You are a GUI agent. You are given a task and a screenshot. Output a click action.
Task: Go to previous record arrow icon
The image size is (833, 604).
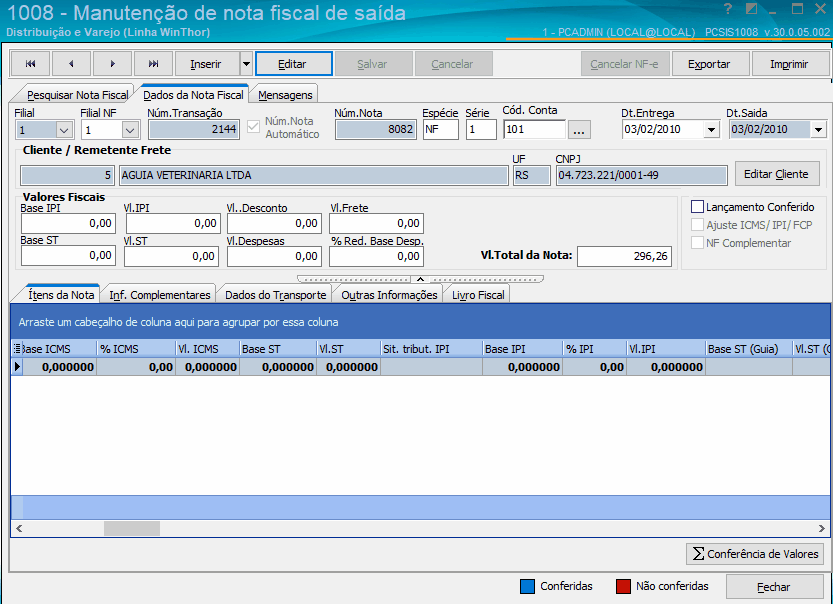click(x=71, y=64)
